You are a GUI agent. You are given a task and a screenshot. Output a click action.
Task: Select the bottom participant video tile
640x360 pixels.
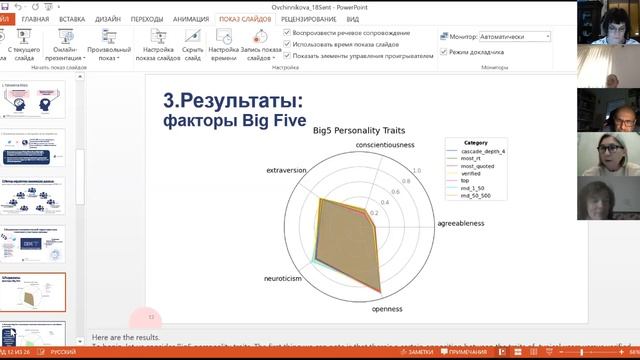(x=609, y=198)
